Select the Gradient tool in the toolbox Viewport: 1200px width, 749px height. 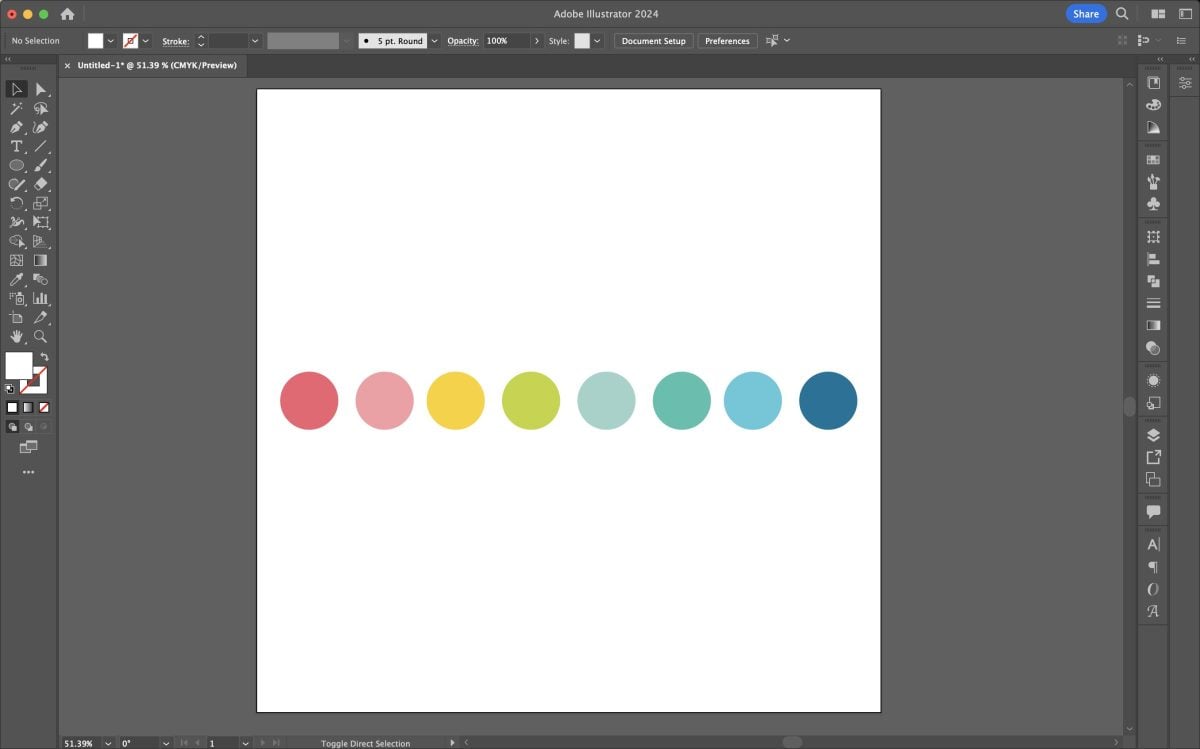[x=41, y=260]
